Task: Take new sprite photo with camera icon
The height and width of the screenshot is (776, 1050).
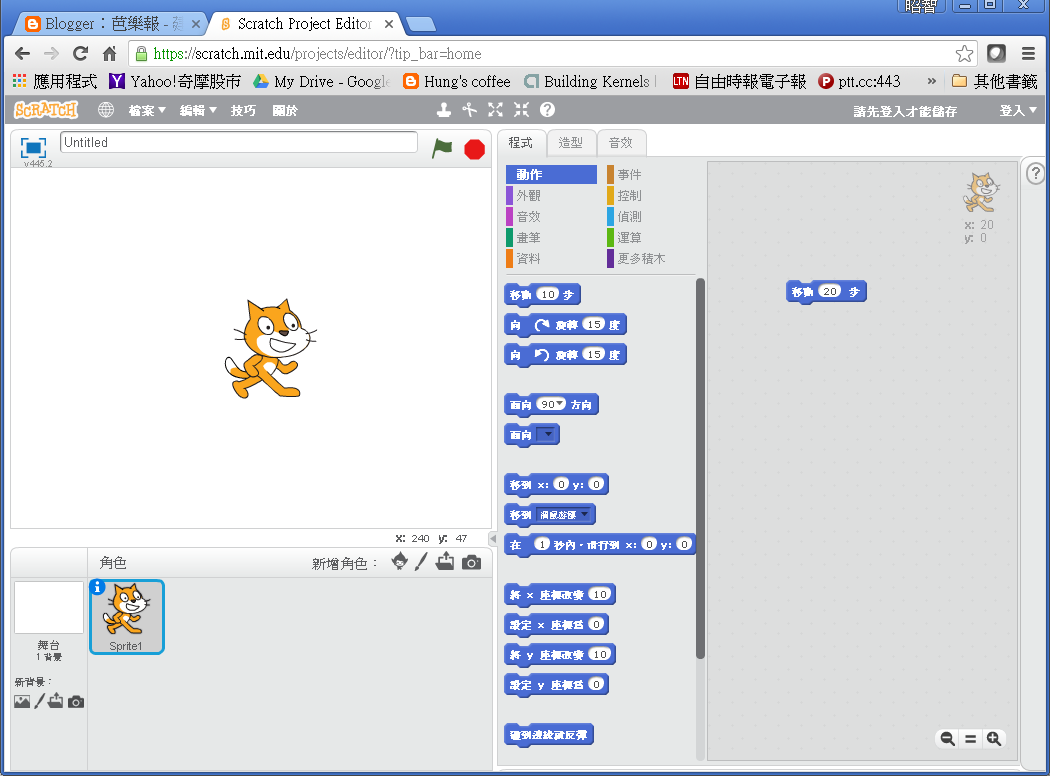Action: click(x=471, y=562)
